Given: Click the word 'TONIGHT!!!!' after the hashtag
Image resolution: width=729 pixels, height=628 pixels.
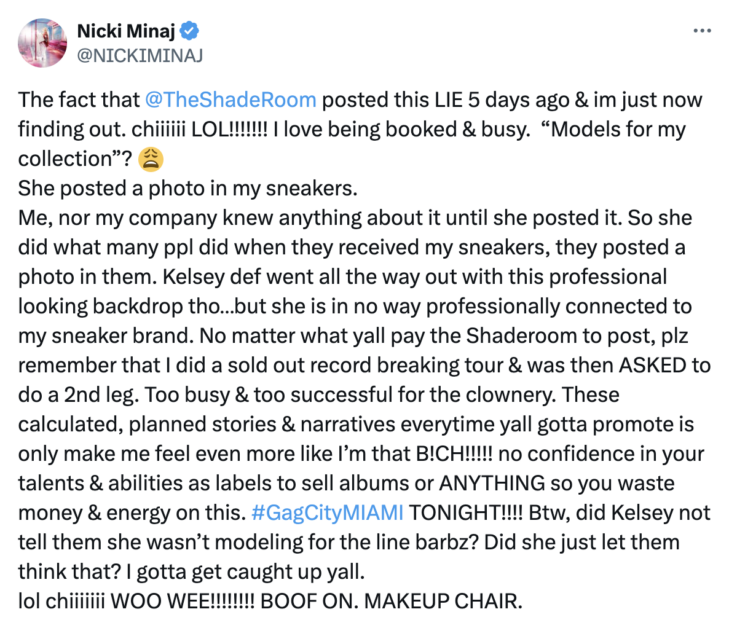Looking at the screenshot, I should tap(466, 513).
